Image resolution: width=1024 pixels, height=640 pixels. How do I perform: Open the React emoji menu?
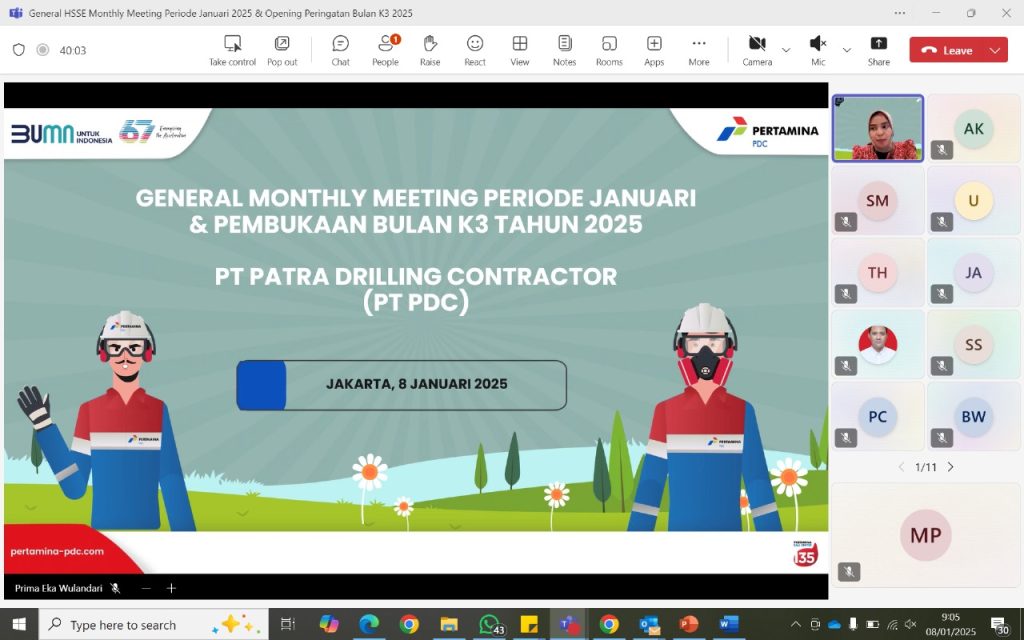(x=475, y=50)
